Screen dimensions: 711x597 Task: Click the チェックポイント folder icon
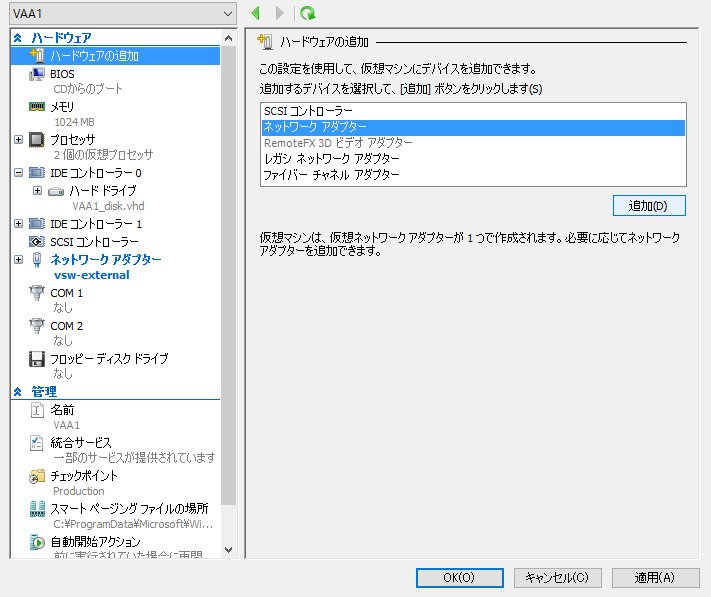pos(37,476)
